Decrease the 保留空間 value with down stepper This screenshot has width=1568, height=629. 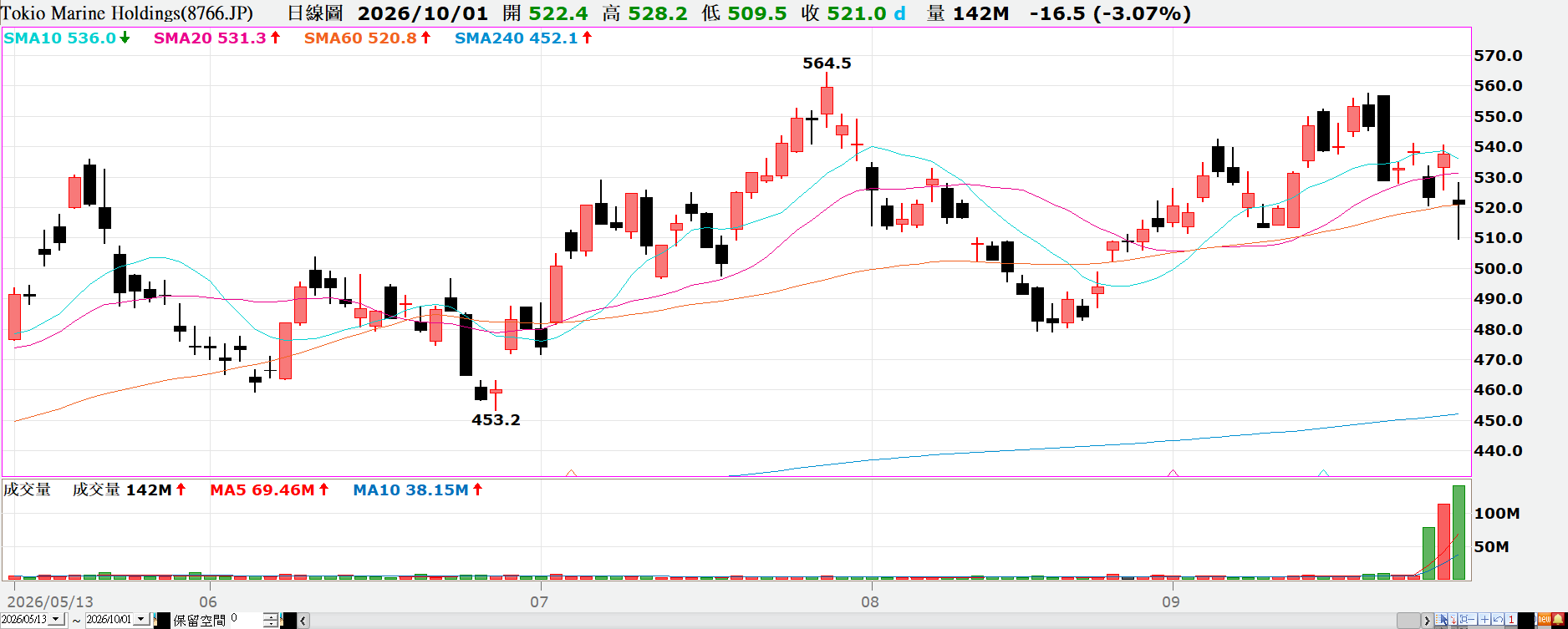271,623
